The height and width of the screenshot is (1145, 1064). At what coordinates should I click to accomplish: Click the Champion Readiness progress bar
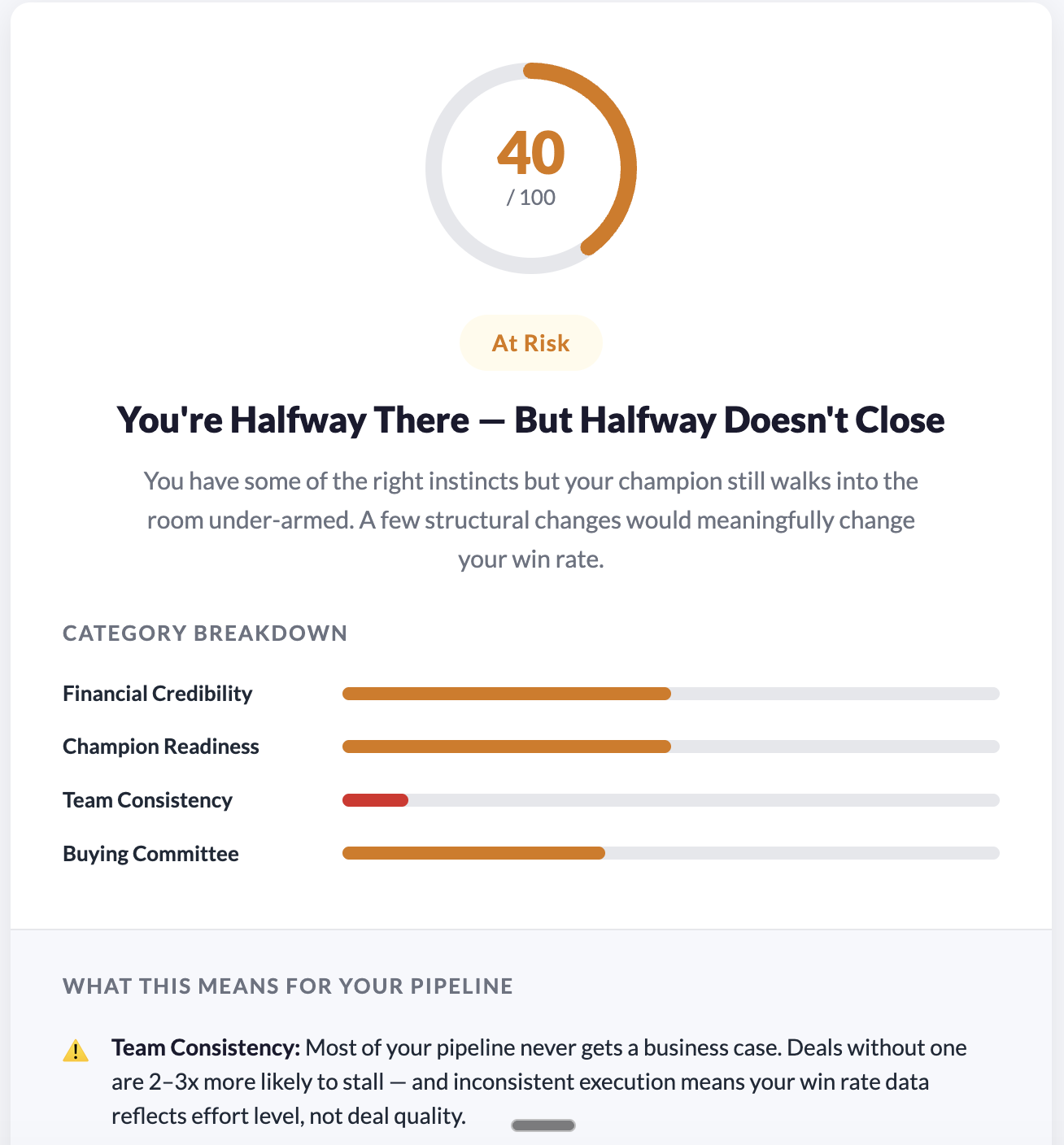click(x=671, y=747)
